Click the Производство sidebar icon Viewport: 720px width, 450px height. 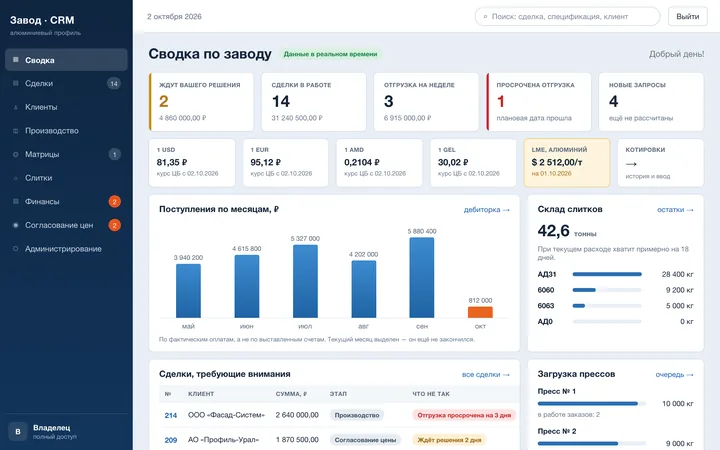(16, 131)
